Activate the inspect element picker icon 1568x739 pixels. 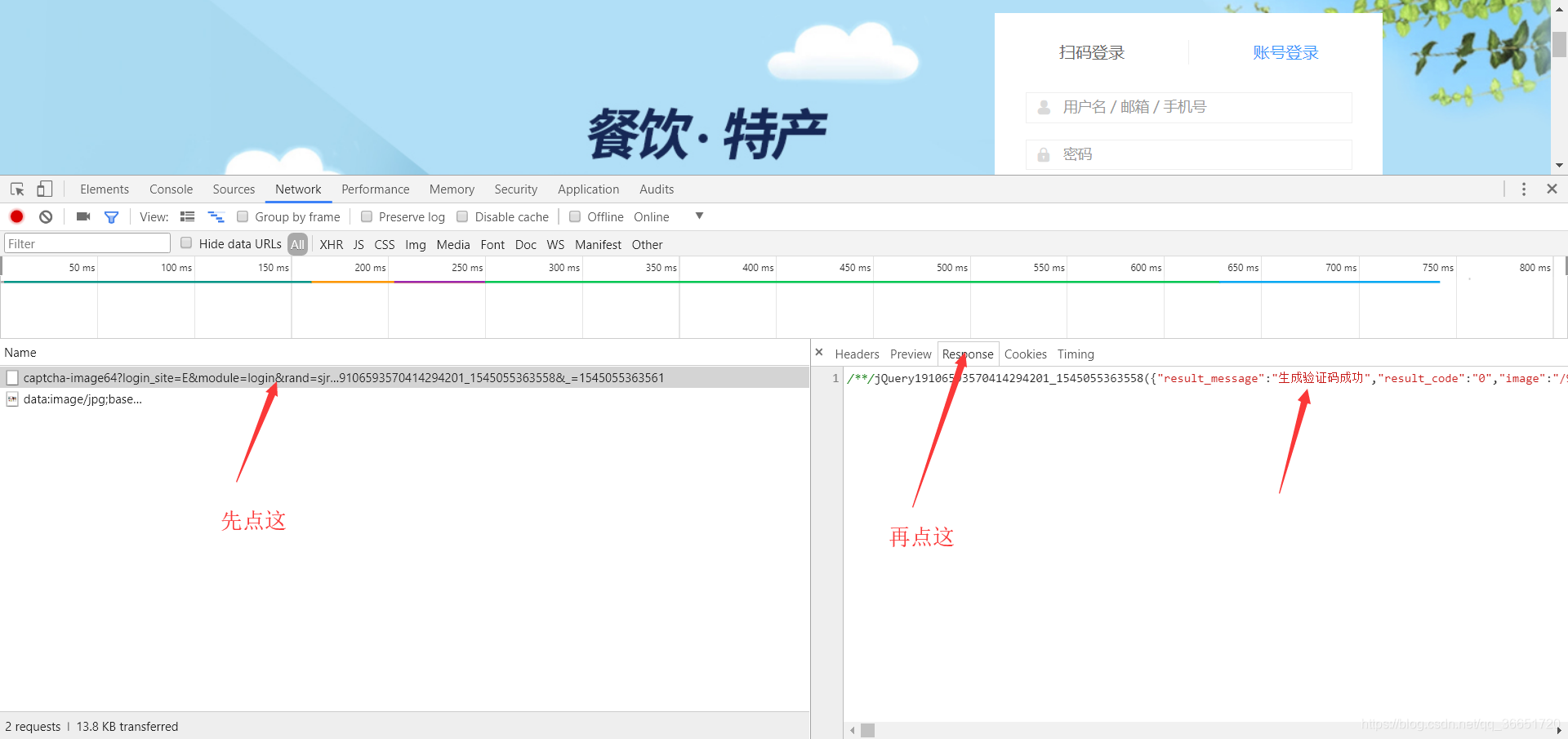(17, 189)
